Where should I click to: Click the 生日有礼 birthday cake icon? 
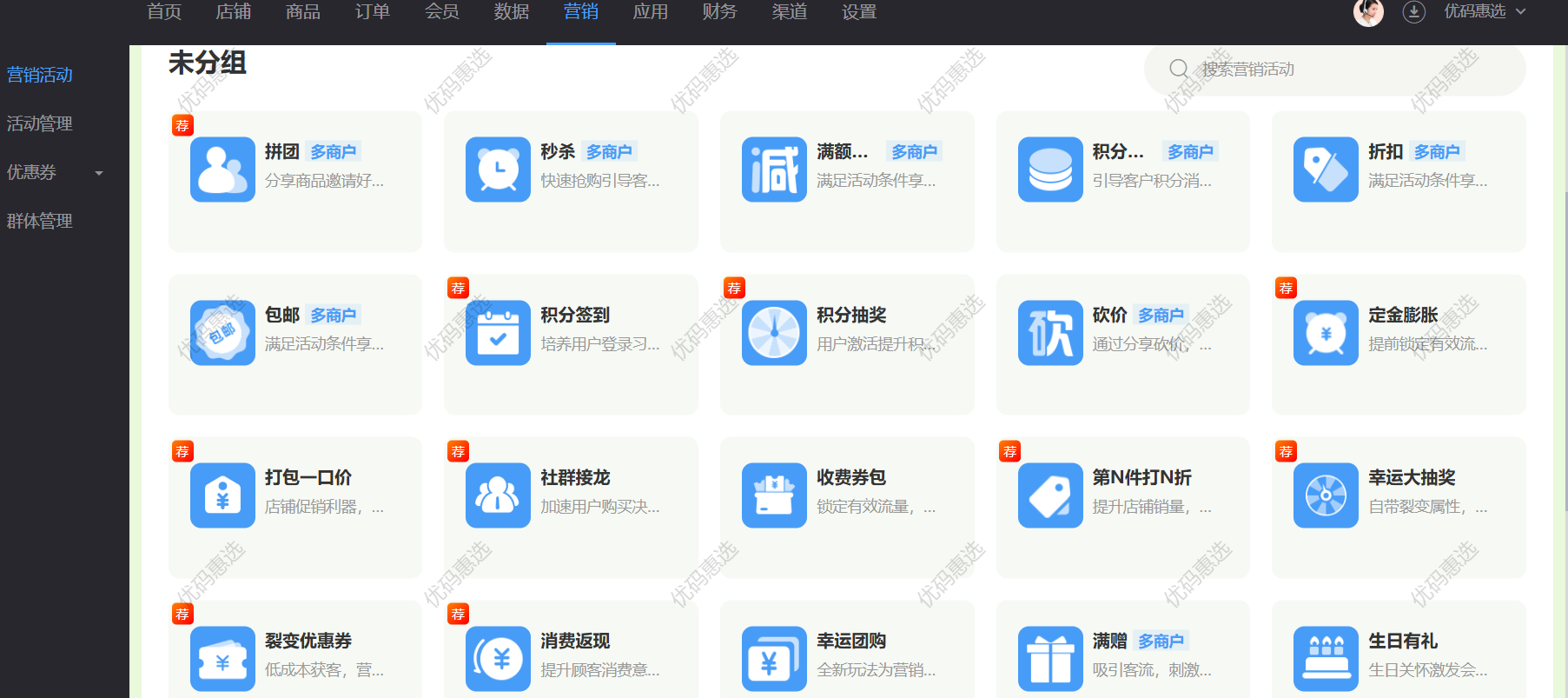click(1326, 659)
